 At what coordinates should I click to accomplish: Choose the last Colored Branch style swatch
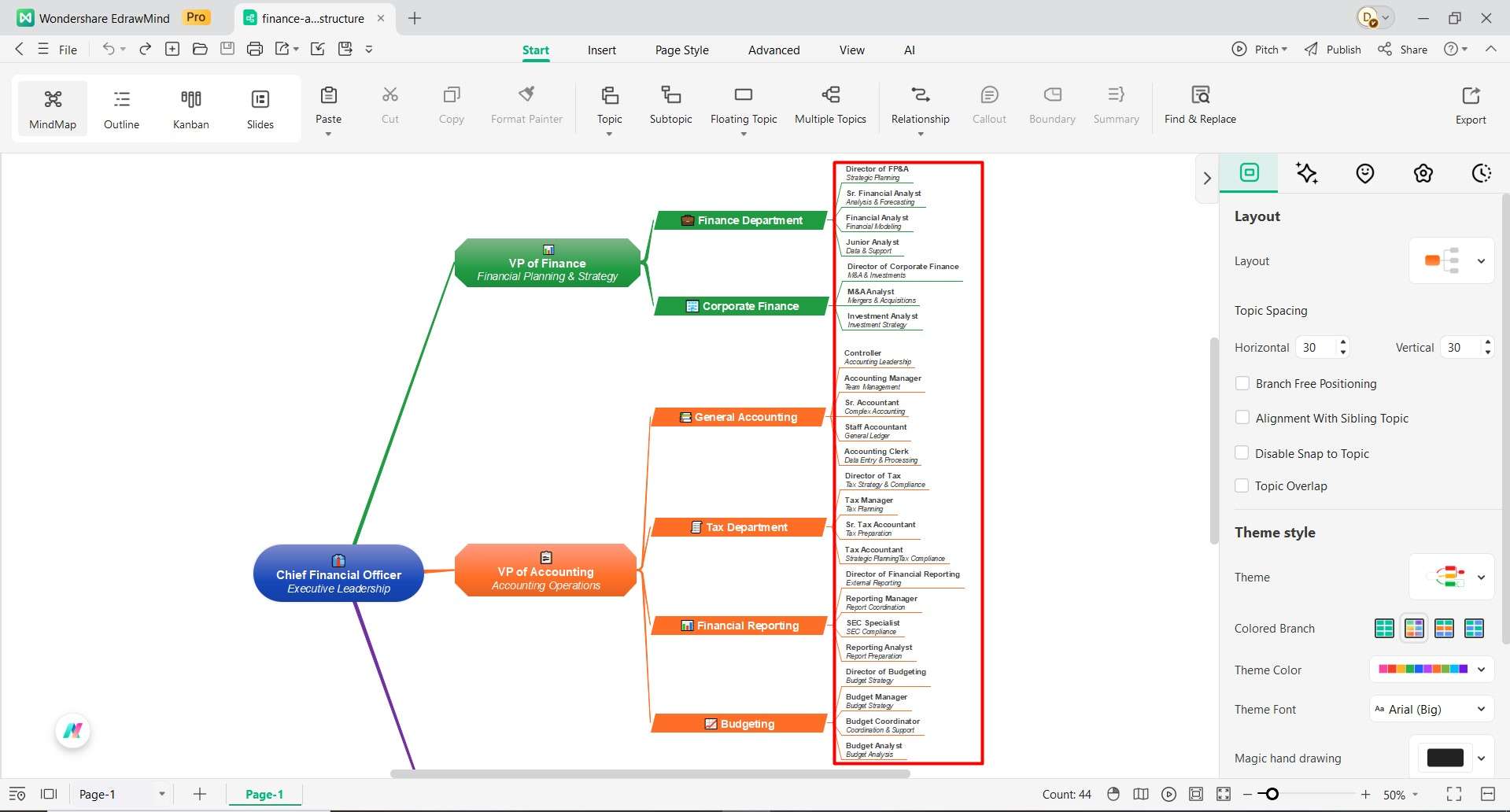[1474, 628]
